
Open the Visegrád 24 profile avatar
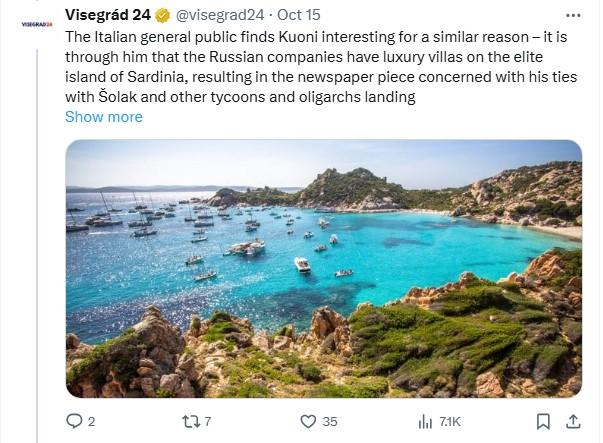37,24
